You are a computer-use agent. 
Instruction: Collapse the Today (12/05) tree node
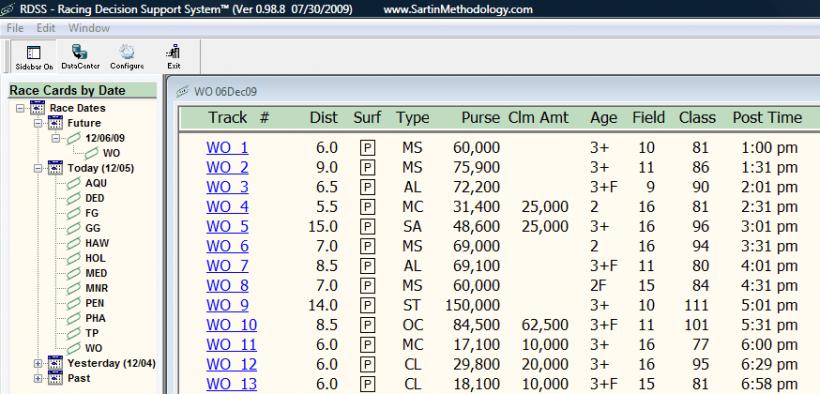pos(38,168)
